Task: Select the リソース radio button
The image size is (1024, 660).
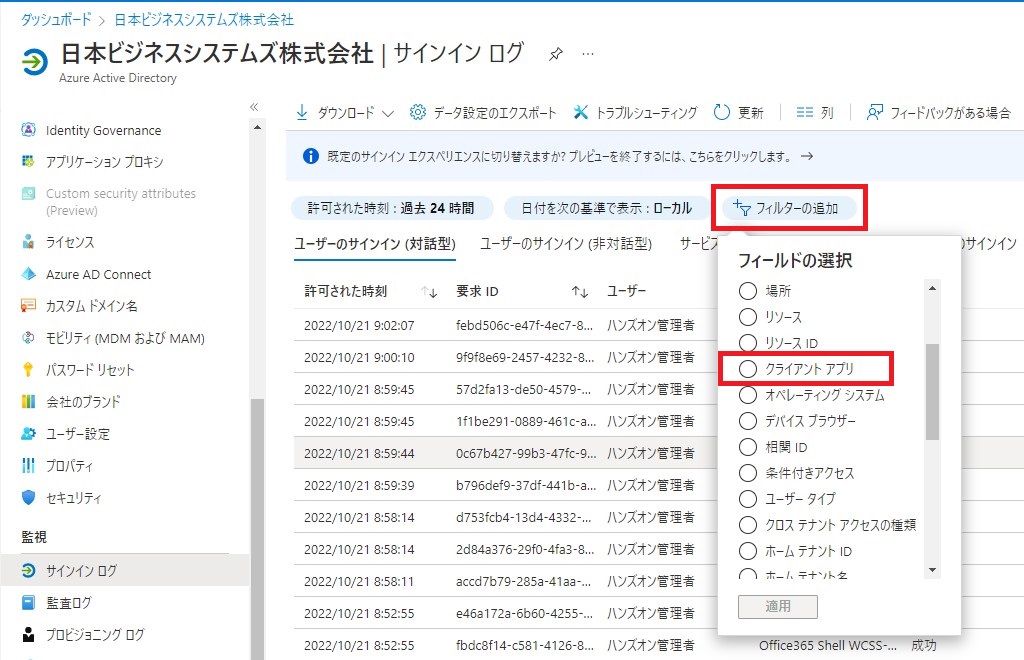Action: tap(748, 317)
